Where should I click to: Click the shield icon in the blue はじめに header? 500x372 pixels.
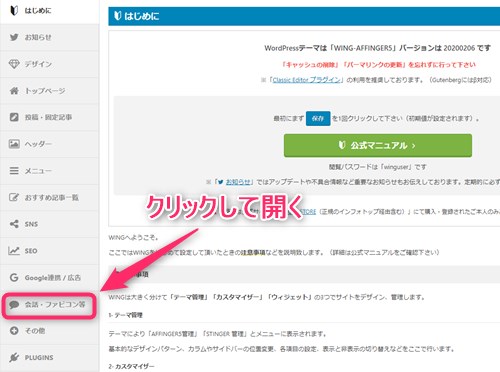(x=117, y=15)
